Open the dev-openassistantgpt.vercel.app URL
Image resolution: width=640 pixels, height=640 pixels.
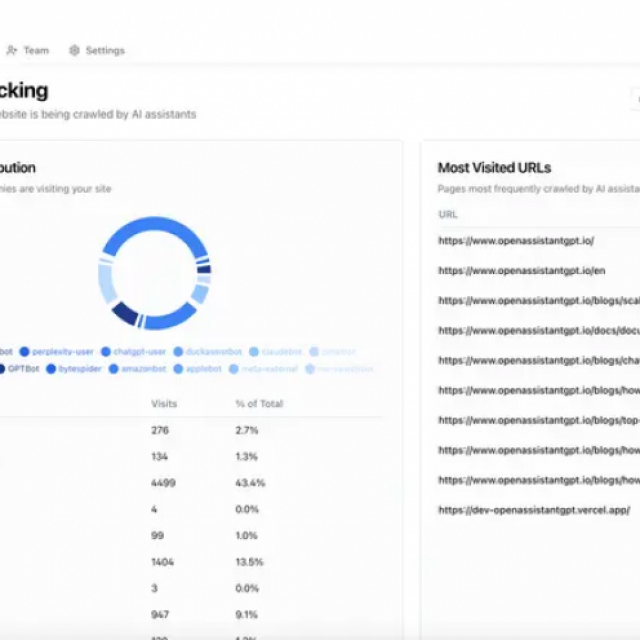click(534, 510)
